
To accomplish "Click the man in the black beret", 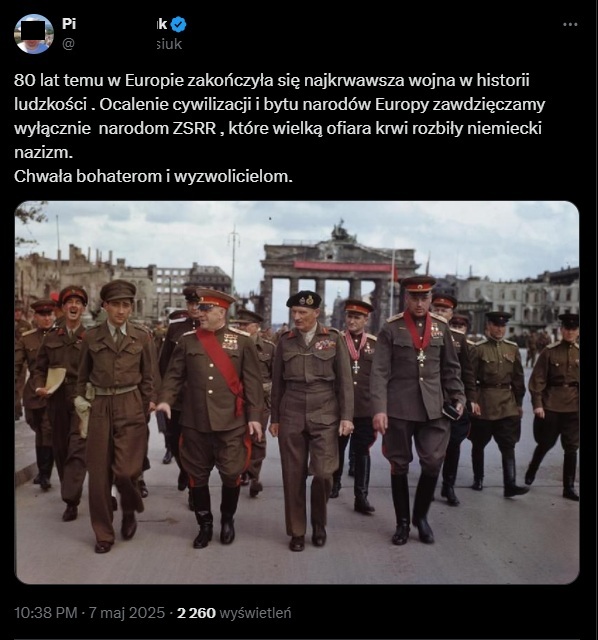I will coord(311,416).
